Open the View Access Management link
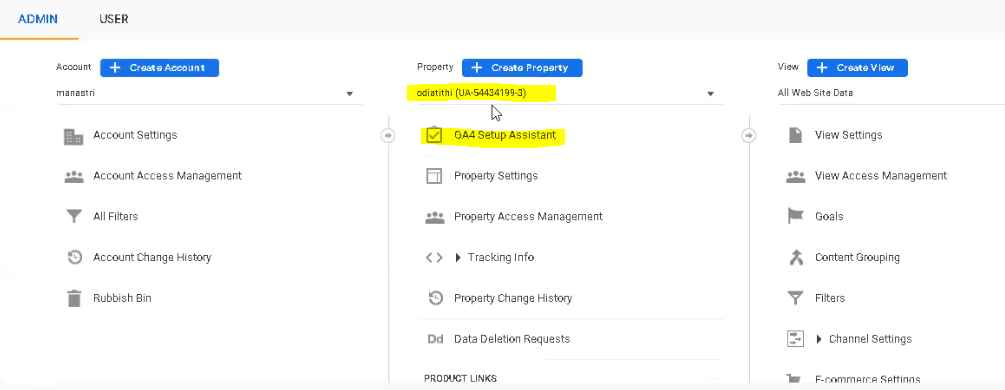Screen dimensions: 1005x390 pyautogui.click(x=881, y=176)
